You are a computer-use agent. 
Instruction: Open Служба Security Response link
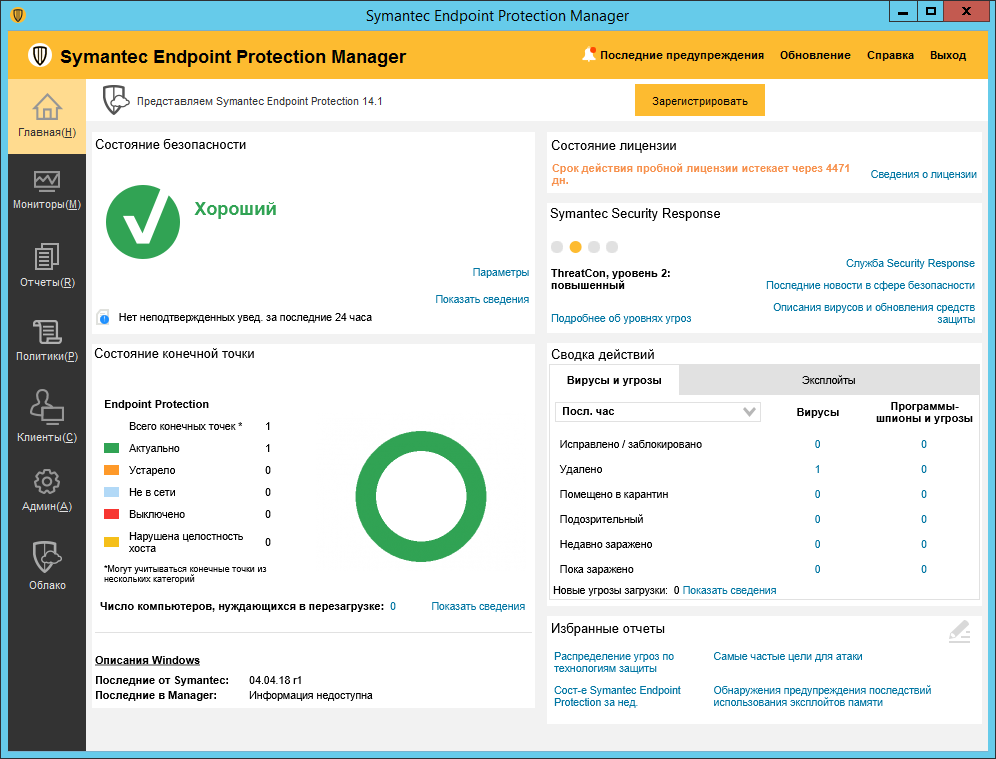coord(910,263)
